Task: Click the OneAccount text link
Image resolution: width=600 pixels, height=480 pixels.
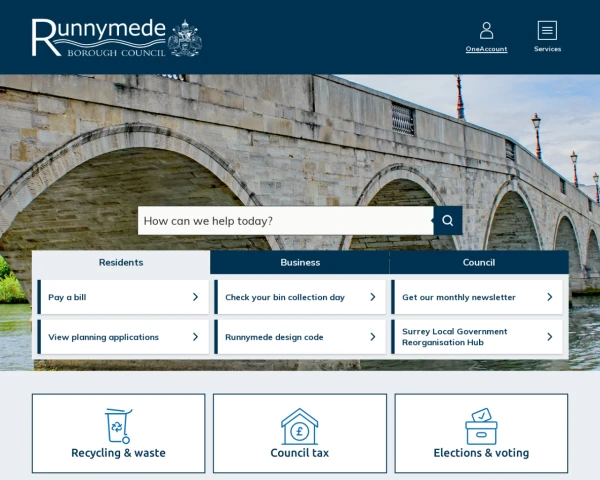Action: point(486,49)
